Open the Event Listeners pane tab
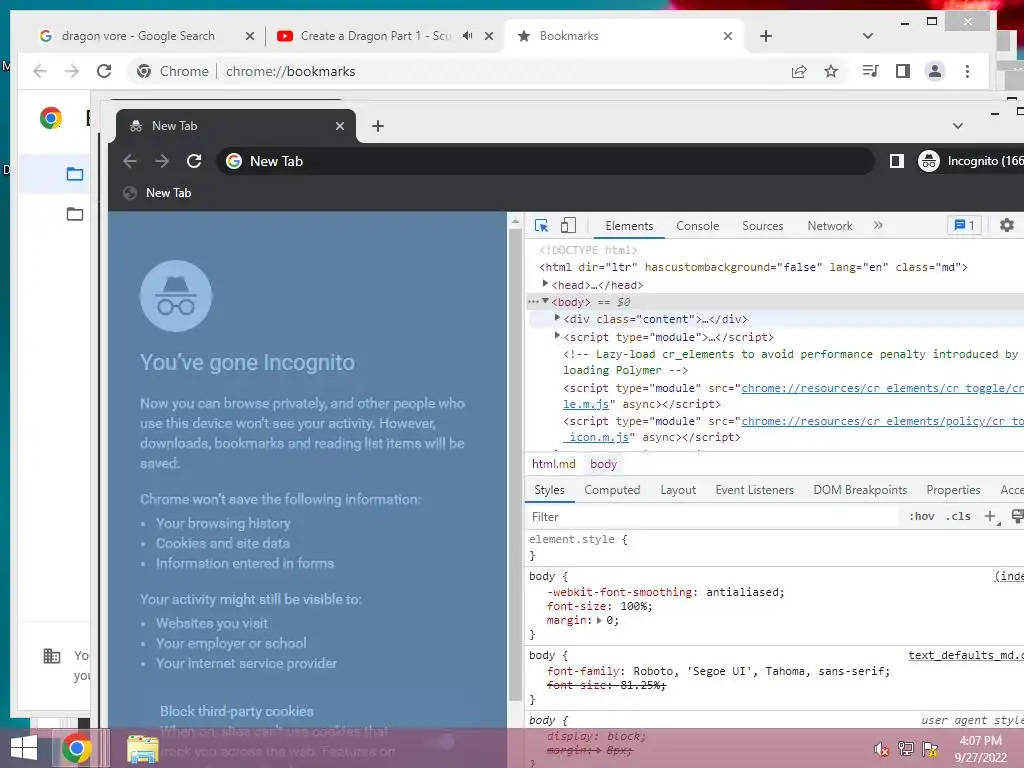The height and width of the screenshot is (768, 1024). tap(754, 490)
